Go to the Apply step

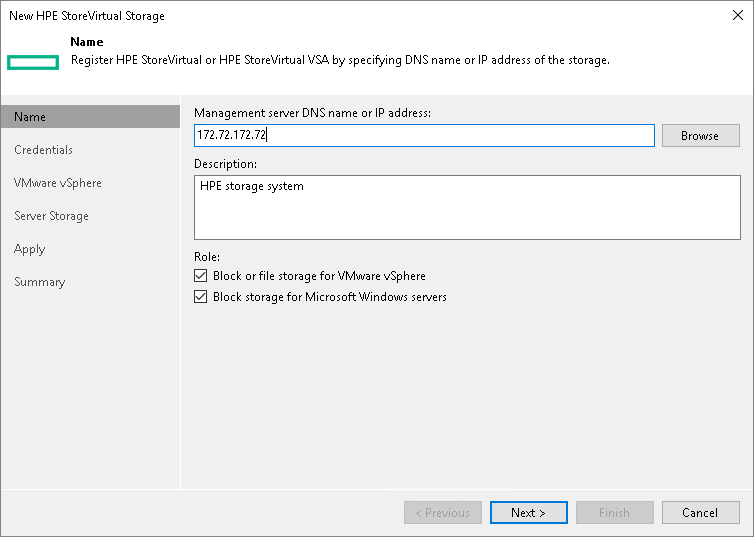click(30, 250)
